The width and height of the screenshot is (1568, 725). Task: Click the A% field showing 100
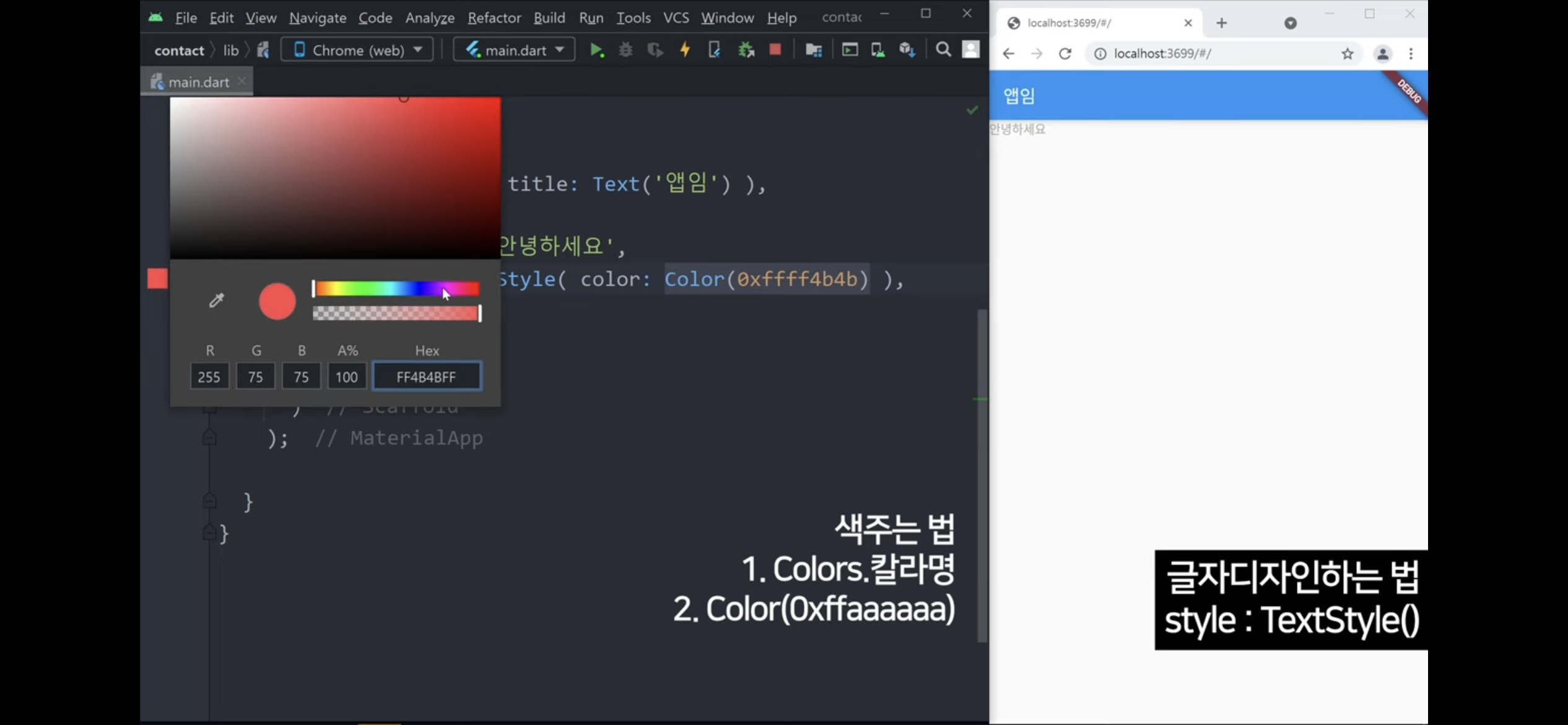click(x=347, y=377)
